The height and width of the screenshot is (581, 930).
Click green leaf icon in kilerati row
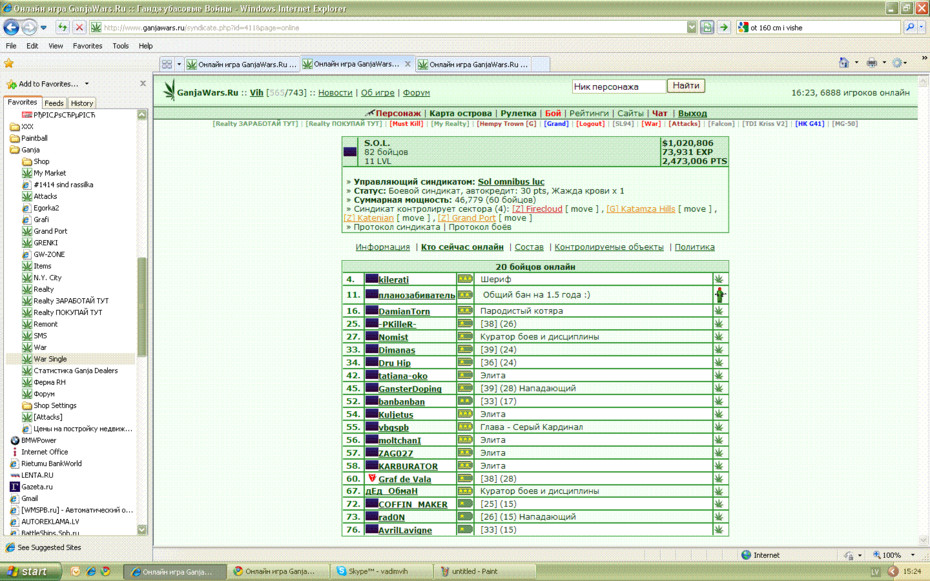coord(719,279)
